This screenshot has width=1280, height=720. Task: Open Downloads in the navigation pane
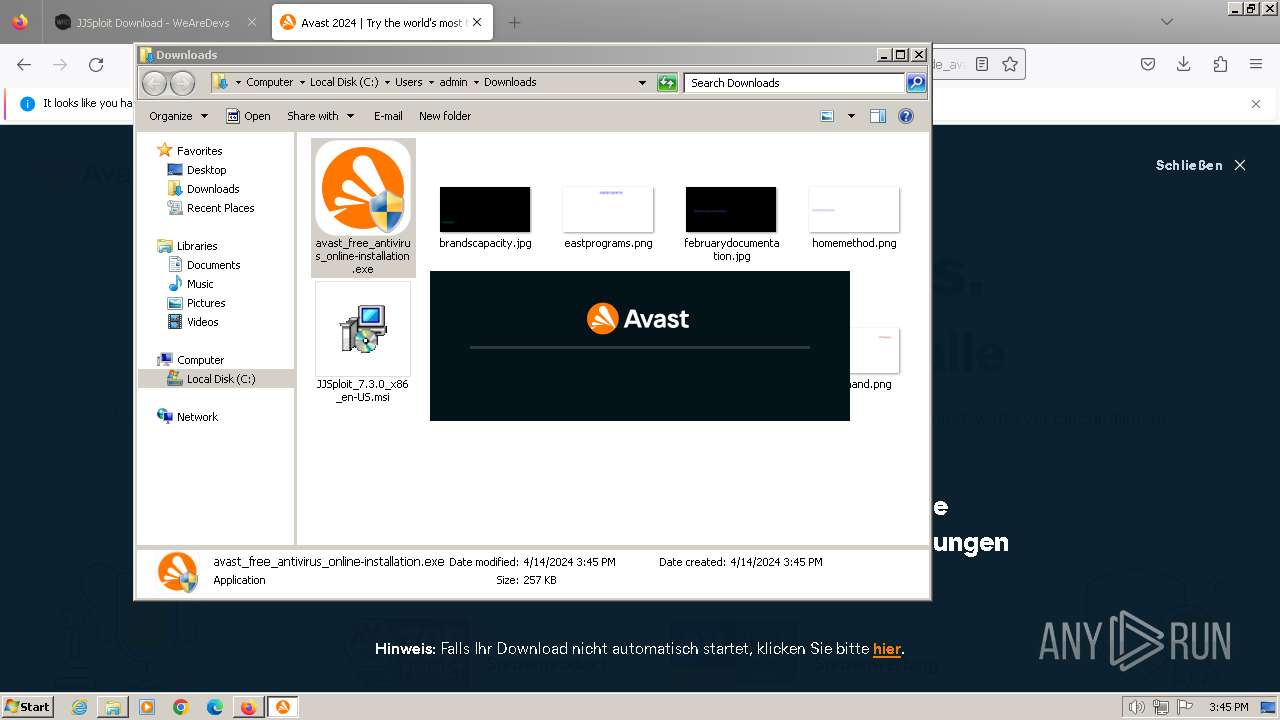click(x=213, y=189)
